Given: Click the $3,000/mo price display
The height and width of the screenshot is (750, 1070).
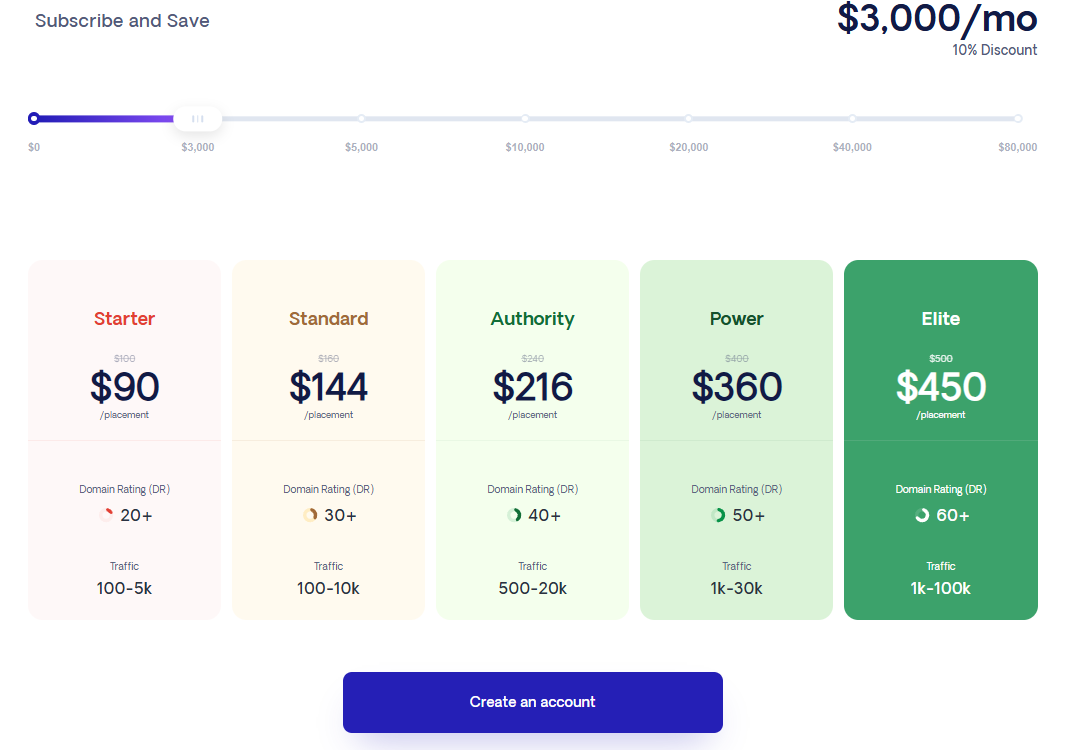Looking at the screenshot, I should 937,19.
